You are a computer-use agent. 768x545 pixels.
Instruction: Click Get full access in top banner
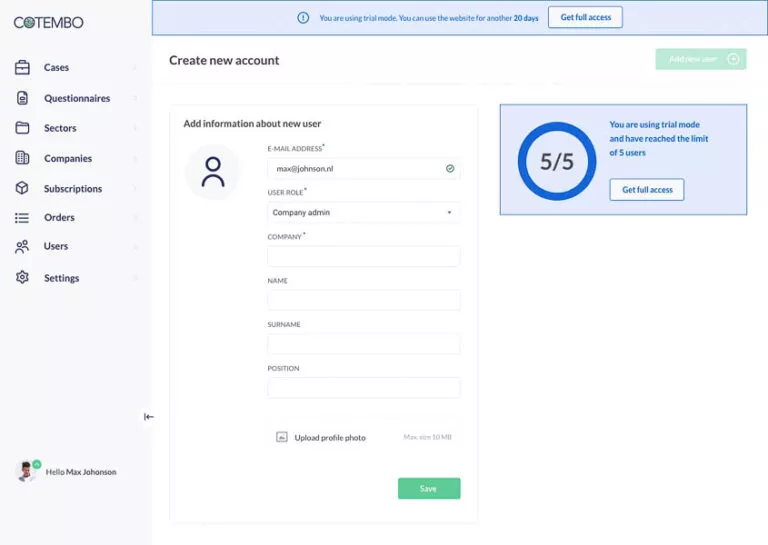point(585,17)
